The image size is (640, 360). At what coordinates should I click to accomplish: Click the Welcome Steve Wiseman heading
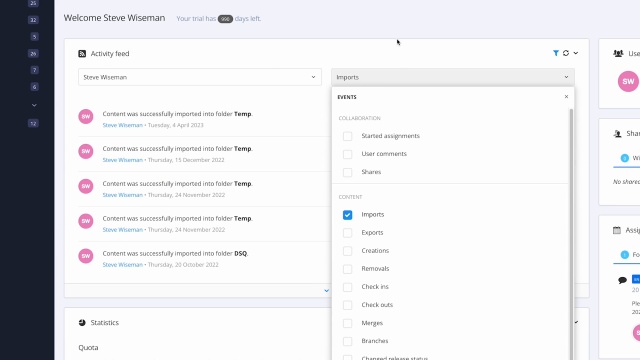click(x=114, y=18)
